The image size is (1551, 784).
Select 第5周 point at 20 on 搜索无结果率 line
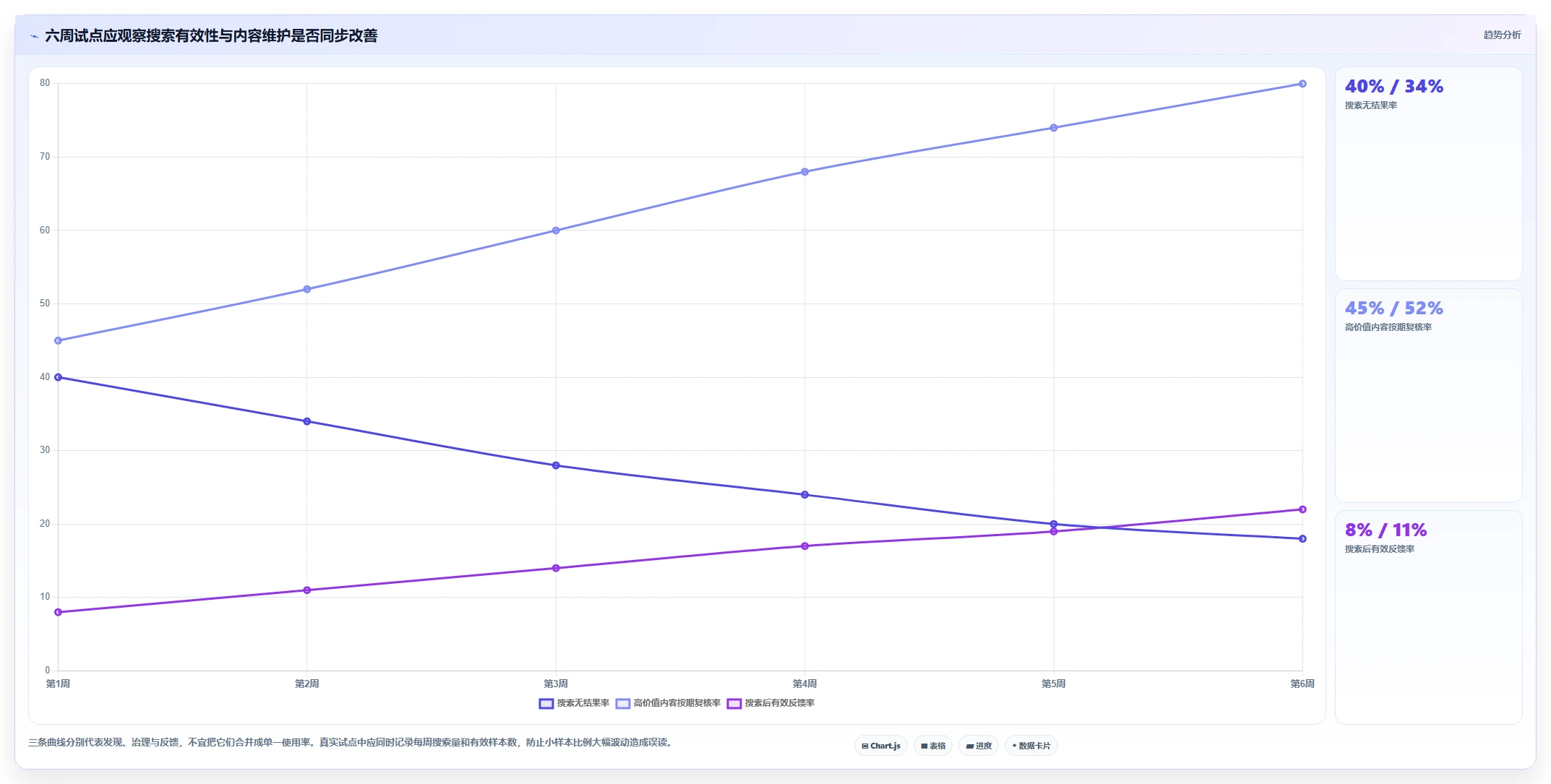pos(1054,524)
